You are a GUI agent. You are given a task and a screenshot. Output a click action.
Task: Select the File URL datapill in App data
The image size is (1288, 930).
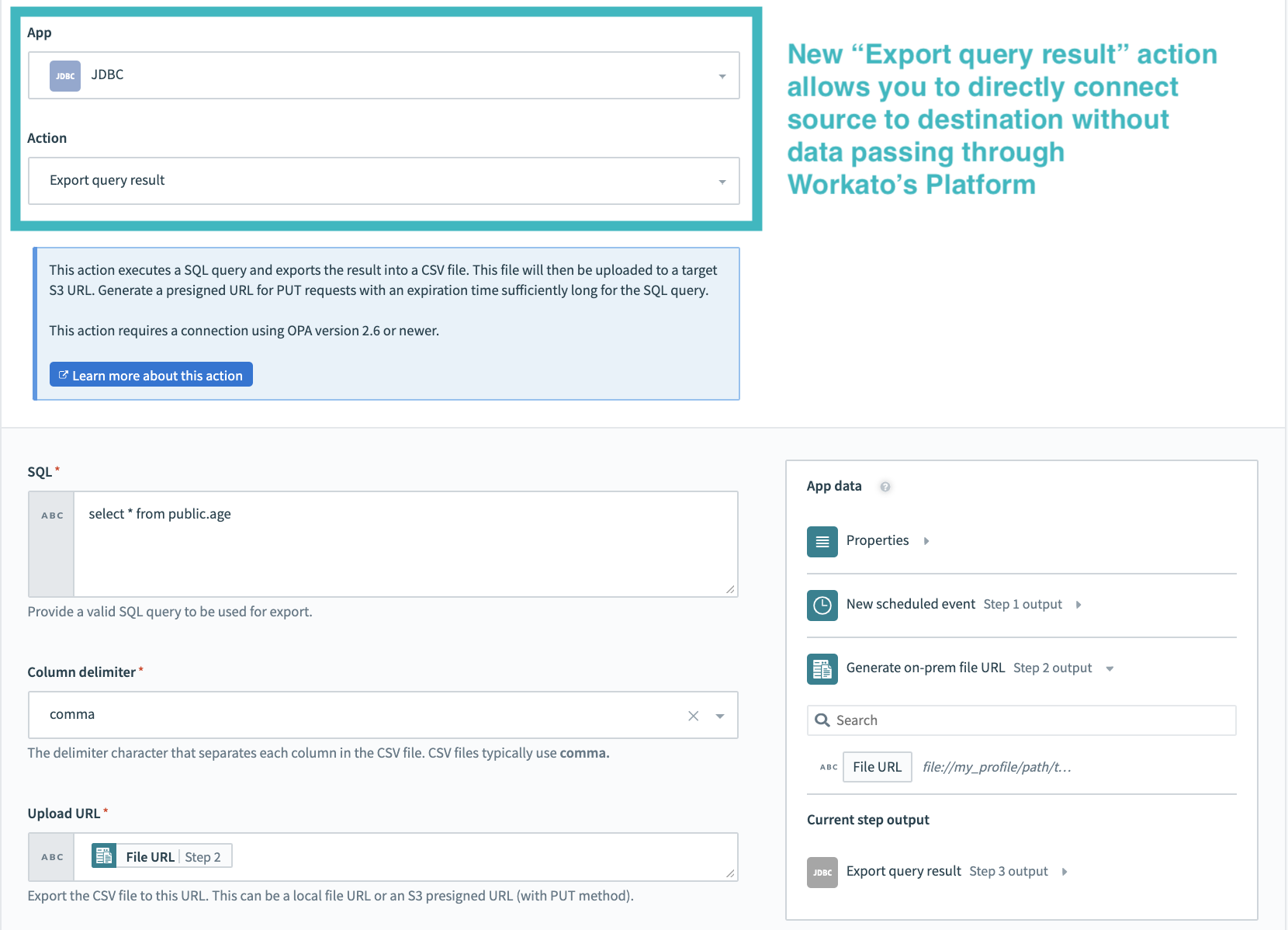(x=877, y=767)
